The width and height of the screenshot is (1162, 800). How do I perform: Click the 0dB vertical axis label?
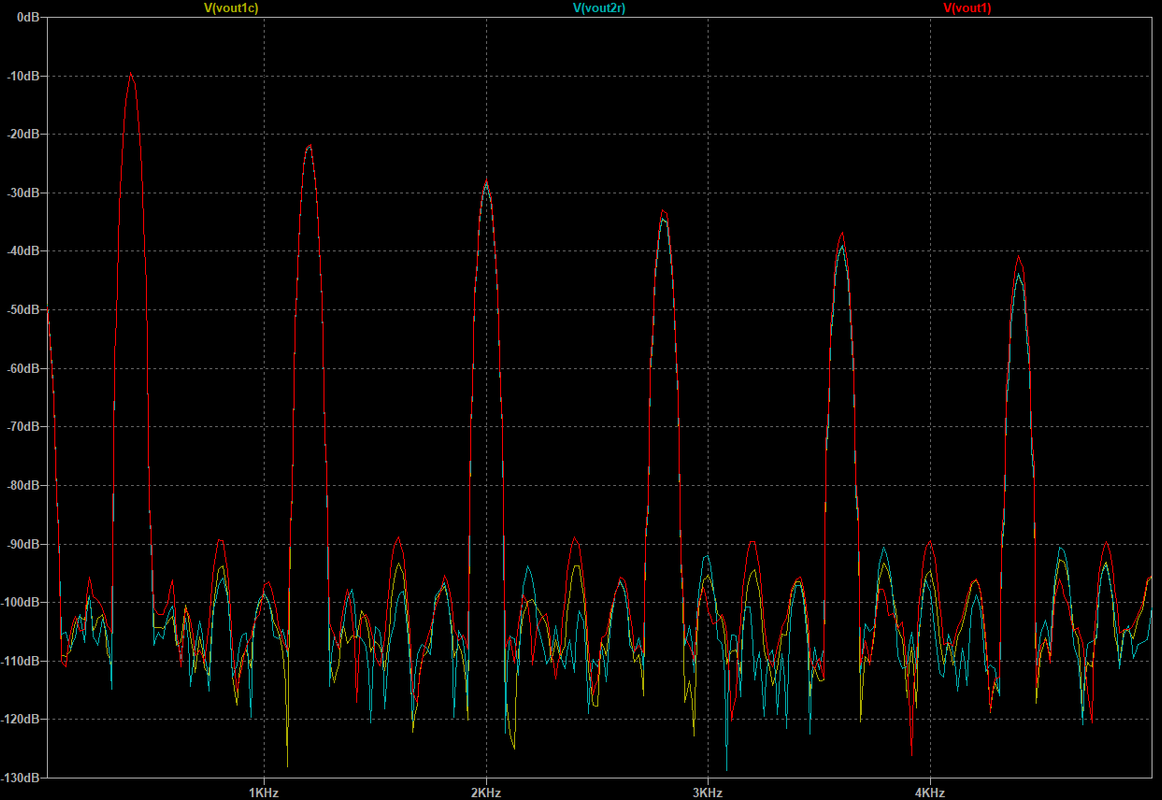(x=28, y=17)
